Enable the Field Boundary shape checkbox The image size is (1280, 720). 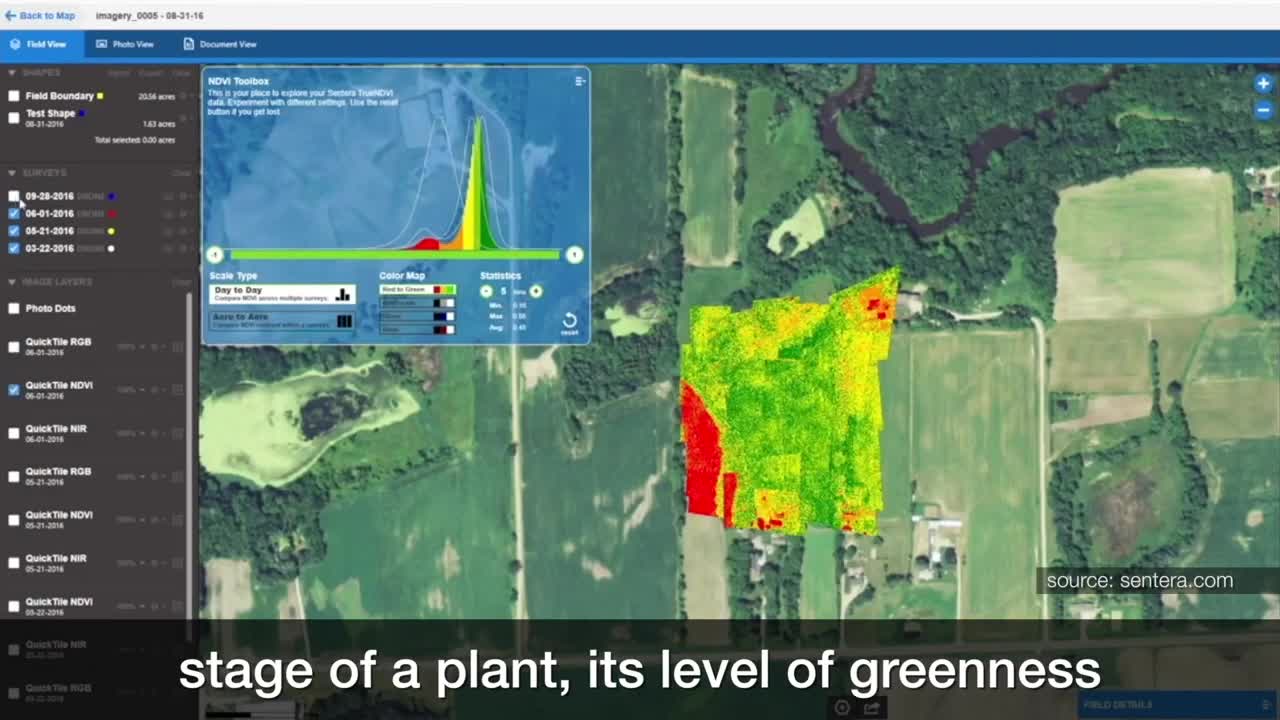[x=14, y=96]
